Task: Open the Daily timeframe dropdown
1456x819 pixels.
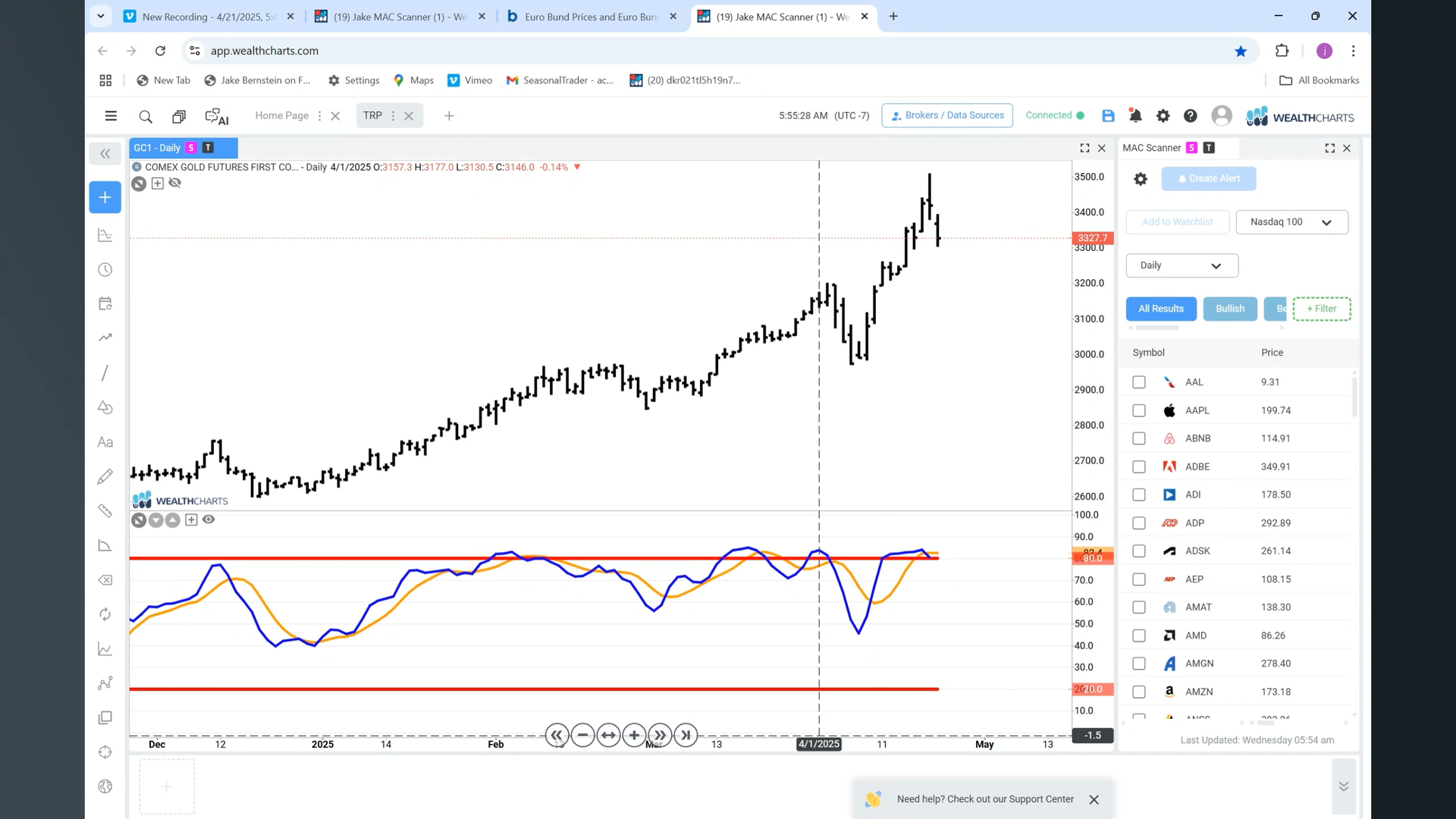Action: [x=1182, y=265]
